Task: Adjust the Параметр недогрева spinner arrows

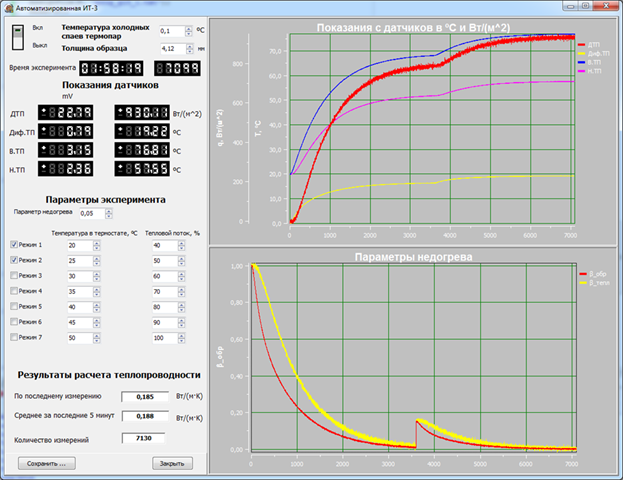Action: point(109,213)
